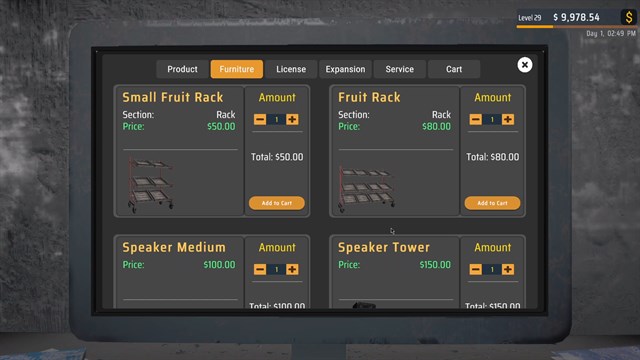Switch to the Product tab

(x=182, y=69)
